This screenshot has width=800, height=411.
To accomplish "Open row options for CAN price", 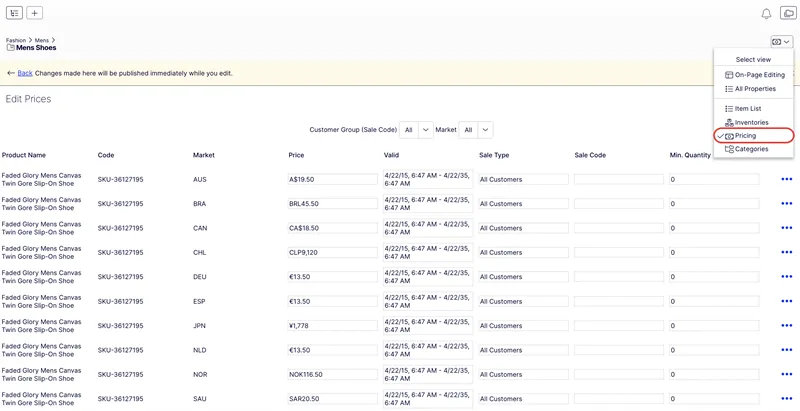I will [x=786, y=228].
